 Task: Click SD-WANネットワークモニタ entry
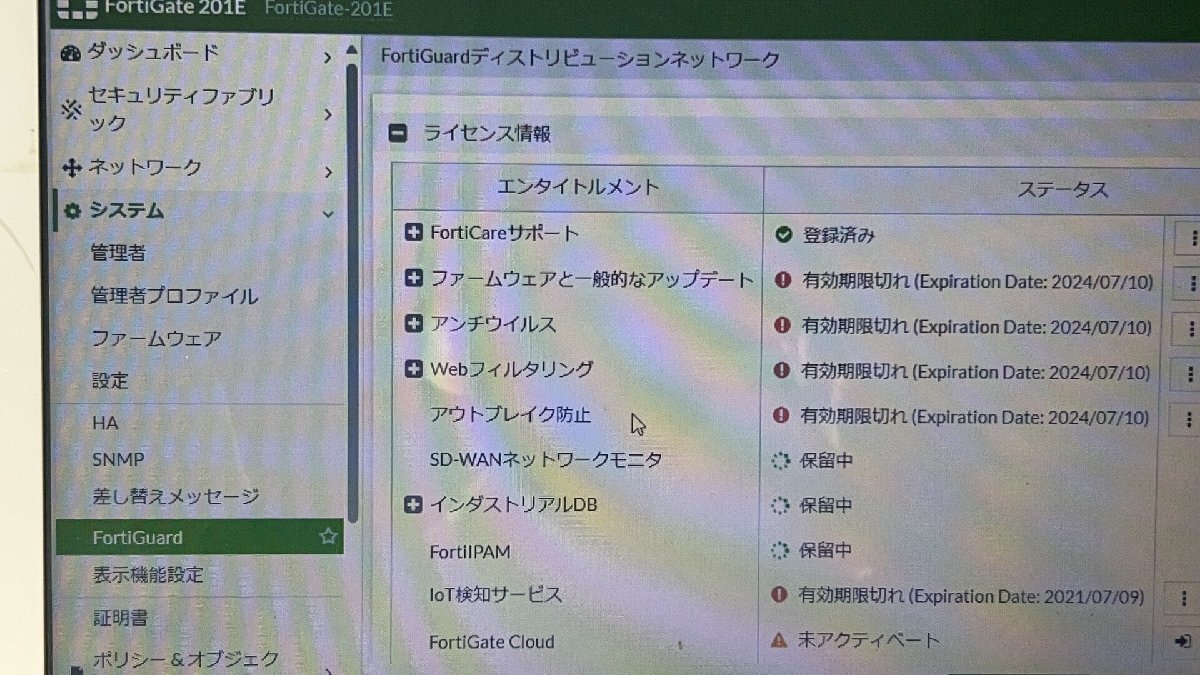545,460
